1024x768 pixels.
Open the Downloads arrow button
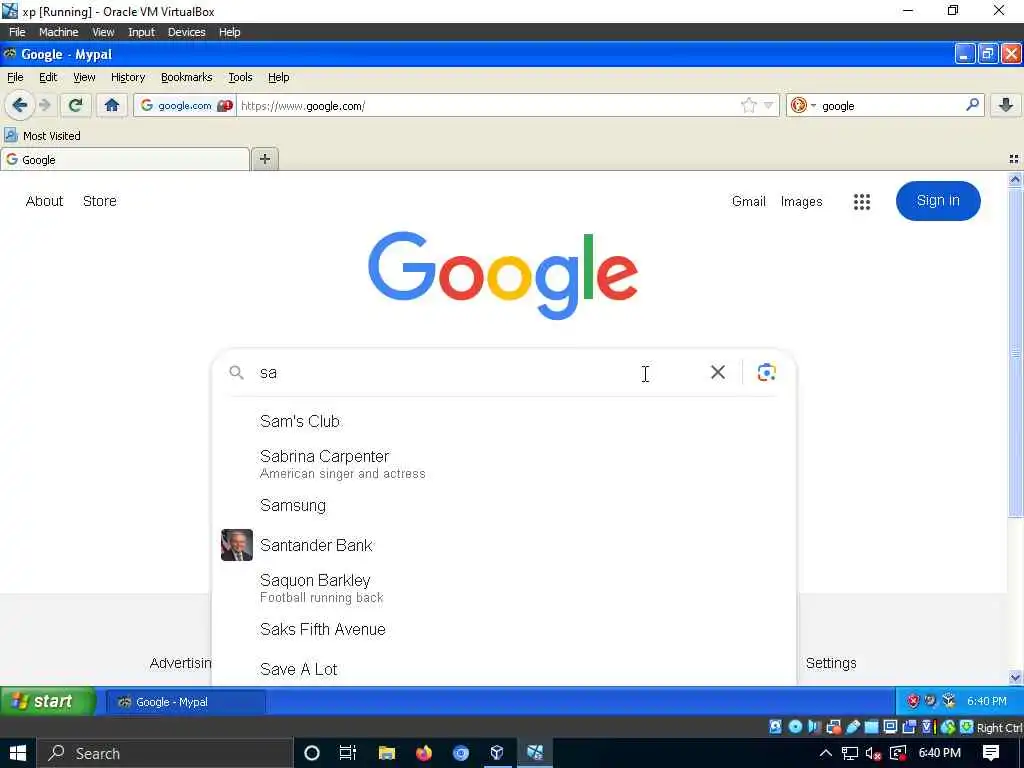[1006, 105]
